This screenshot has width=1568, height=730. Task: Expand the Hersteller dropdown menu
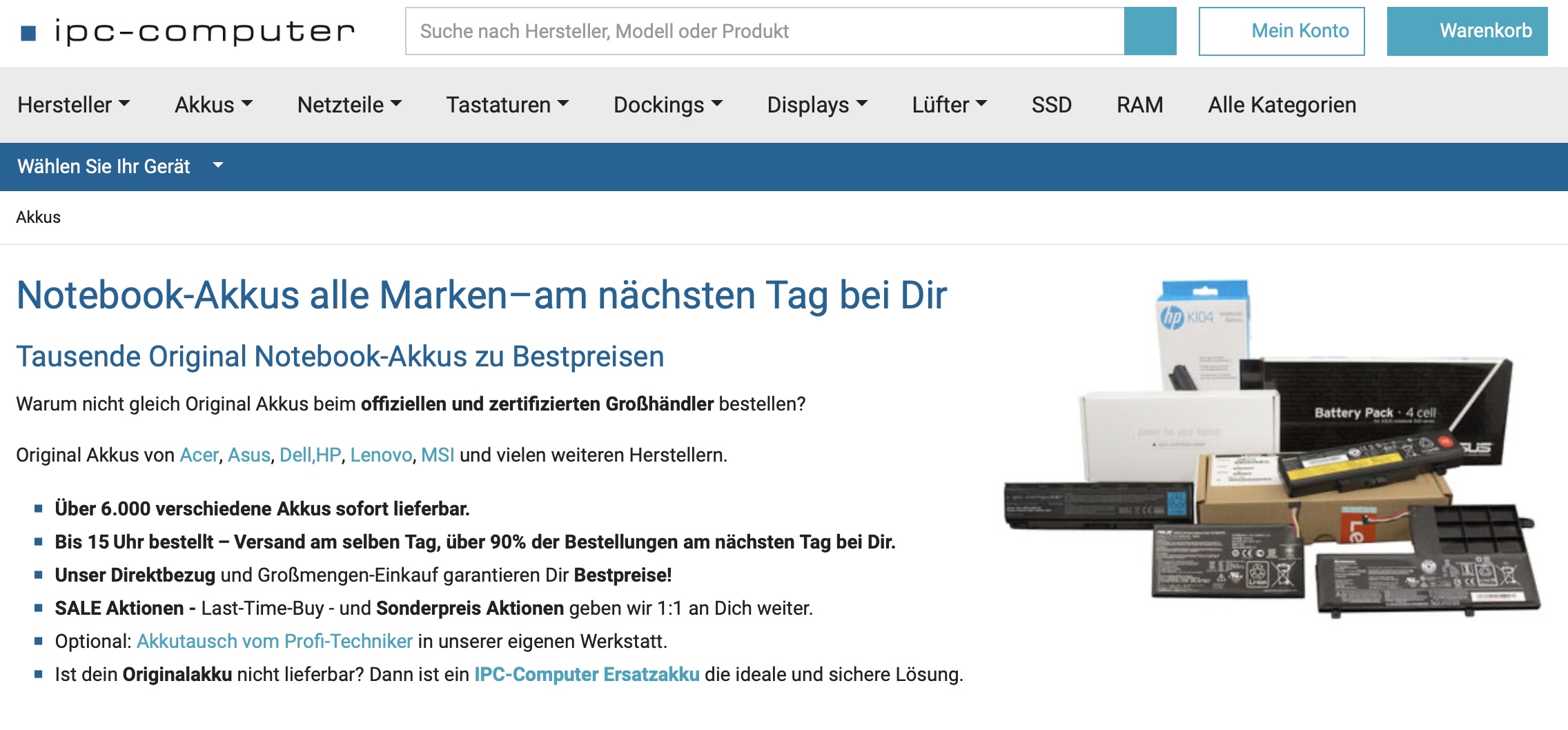pyautogui.click(x=73, y=105)
